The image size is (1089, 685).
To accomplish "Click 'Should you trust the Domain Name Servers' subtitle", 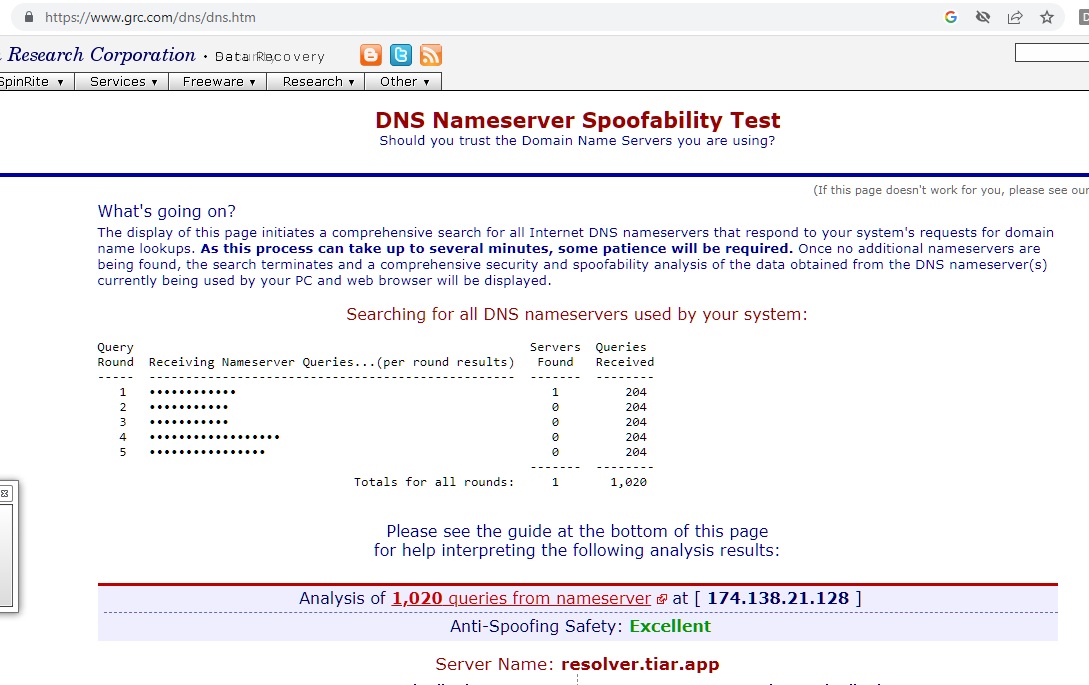I will click(577, 140).
